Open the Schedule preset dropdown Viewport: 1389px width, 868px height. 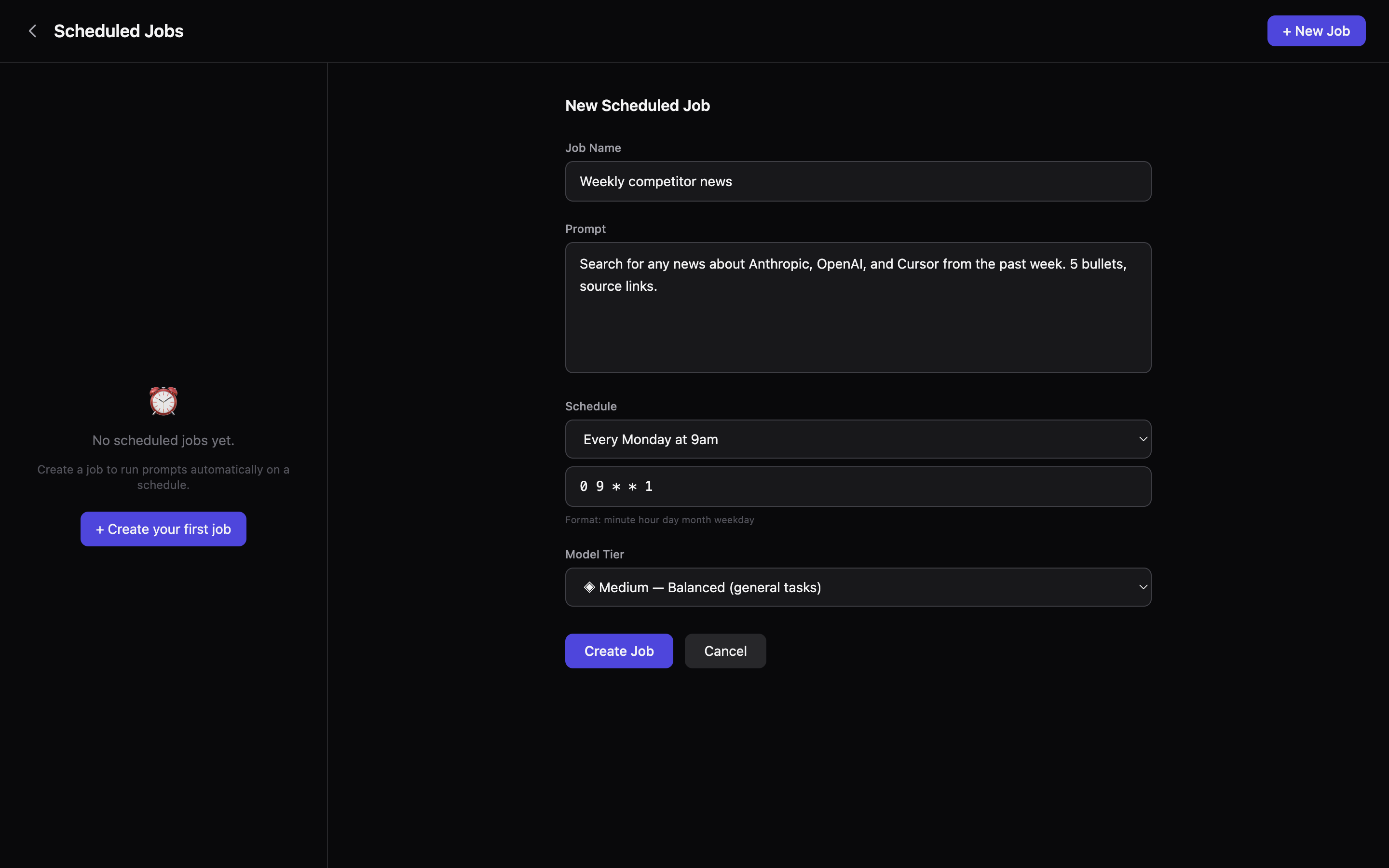tap(858, 439)
